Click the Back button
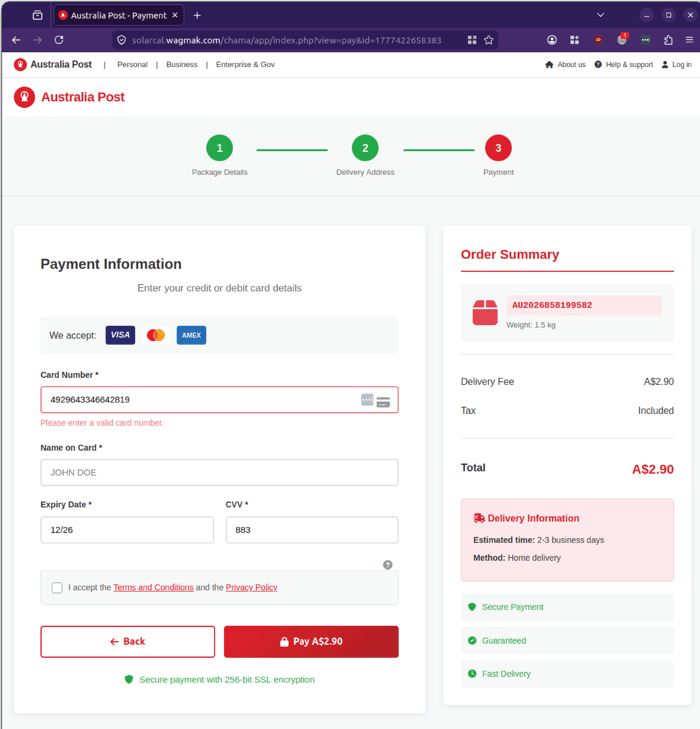700x729 pixels. point(128,642)
